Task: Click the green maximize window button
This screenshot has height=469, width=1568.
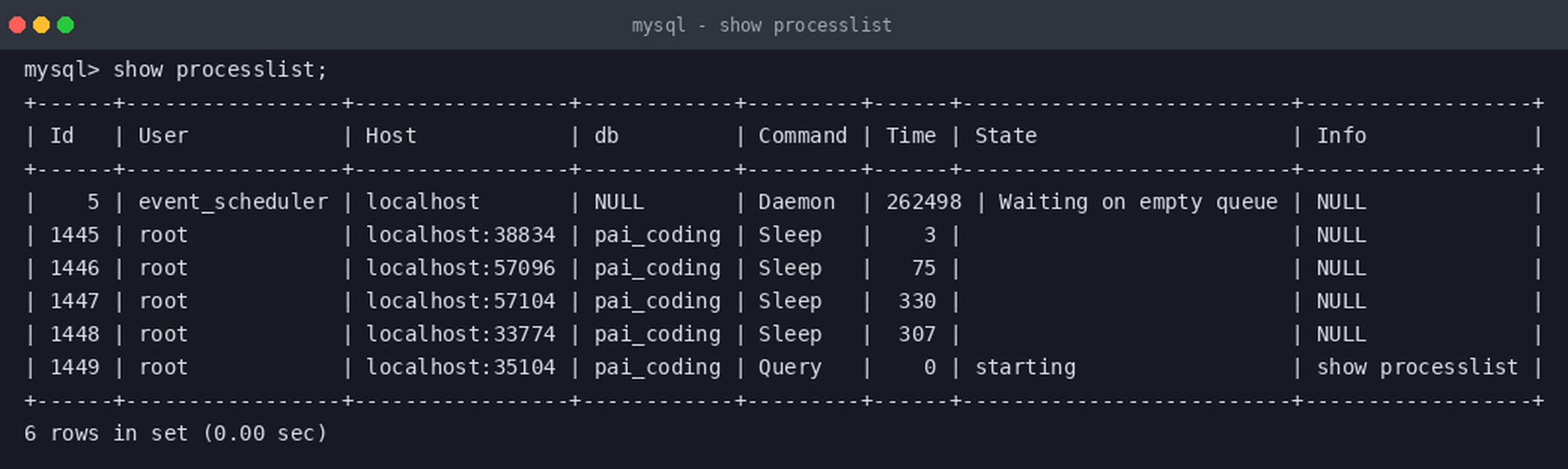Action: tap(65, 25)
